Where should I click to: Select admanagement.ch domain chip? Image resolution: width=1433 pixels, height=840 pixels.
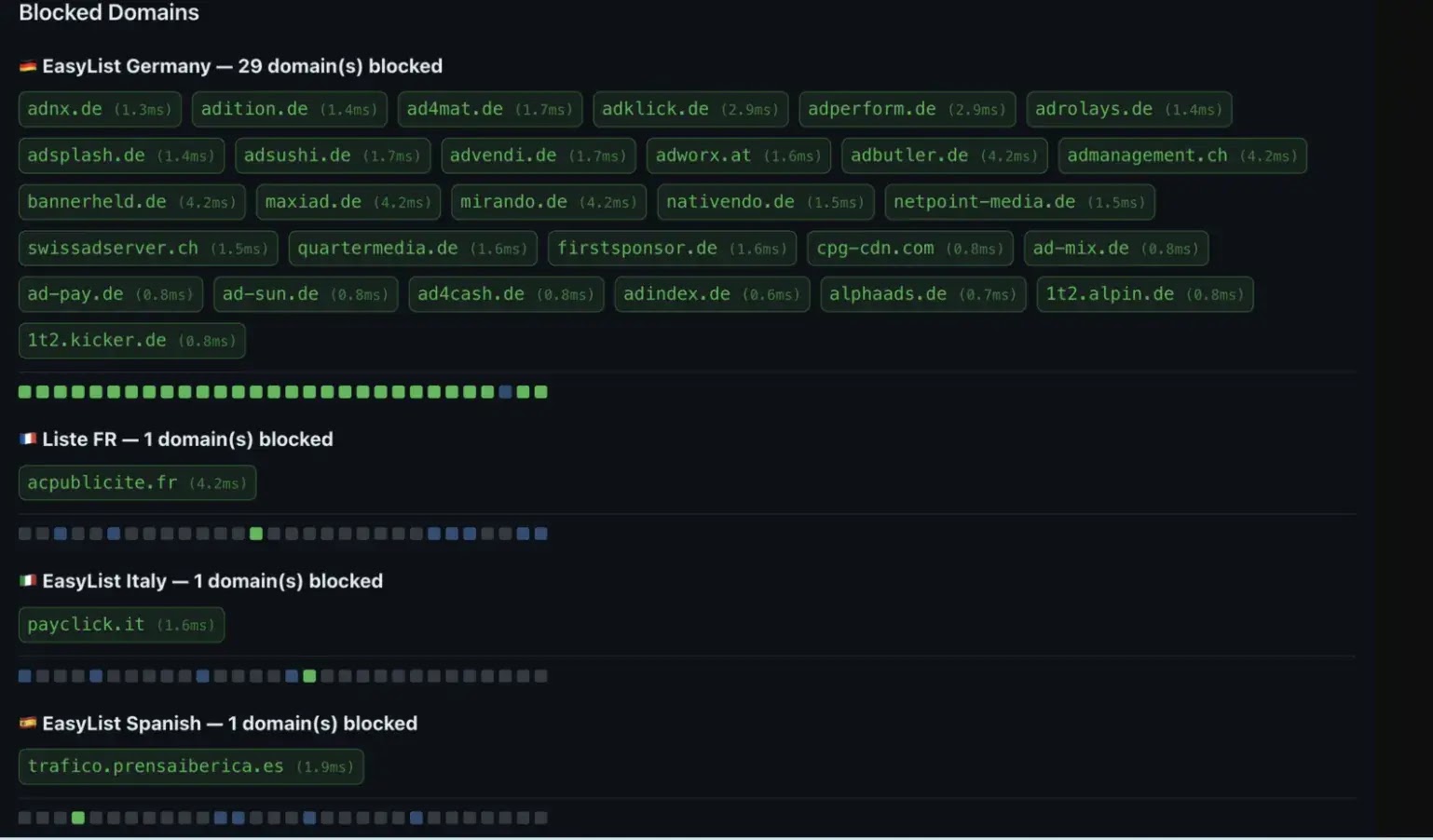point(1182,156)
